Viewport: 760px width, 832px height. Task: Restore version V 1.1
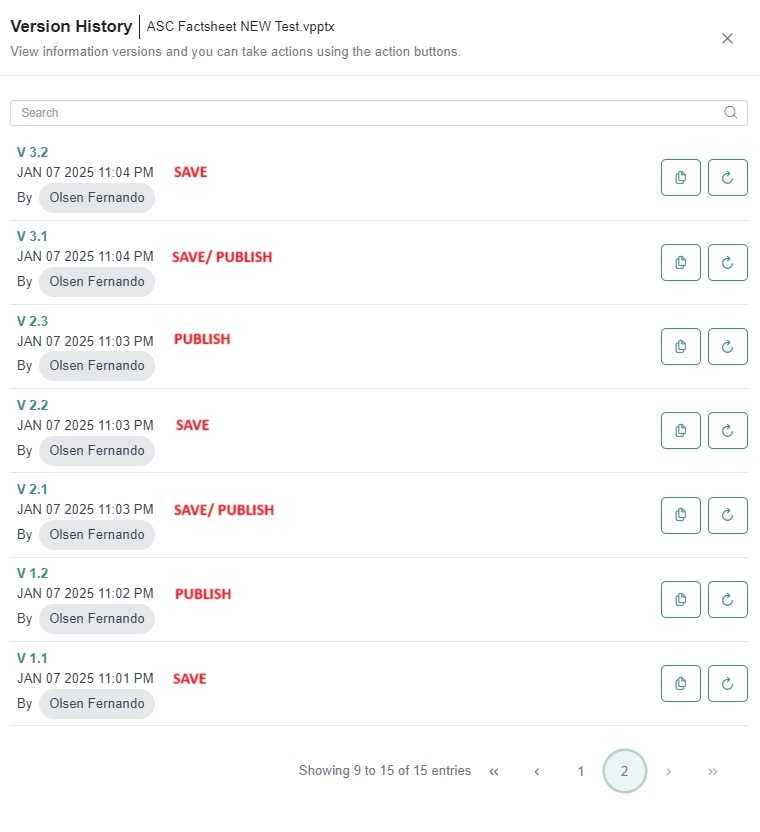click(728, 683)
